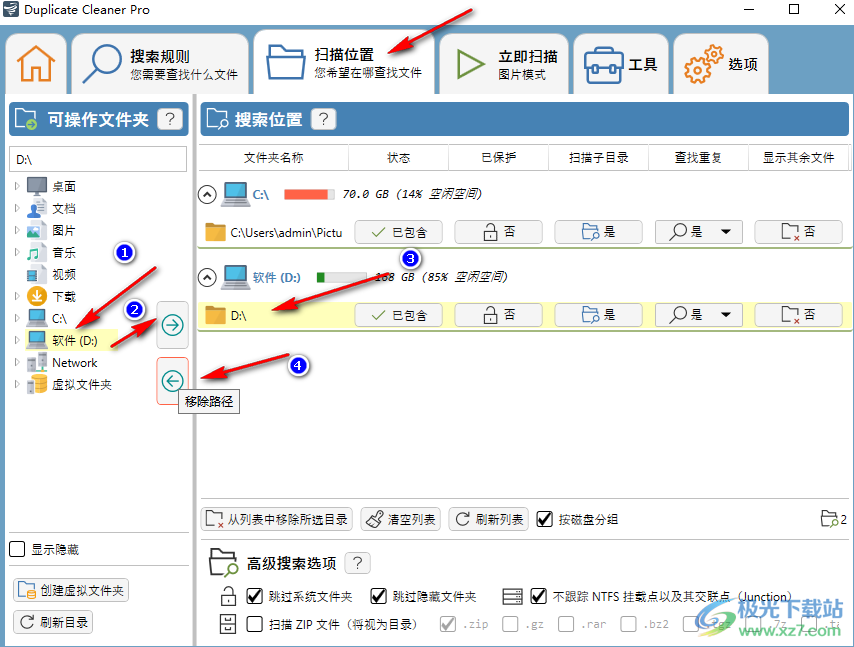Expand the 音乐 tree node
Image resolution: width=854 pixels, height=647 pixels.
[x=17, y=253]
